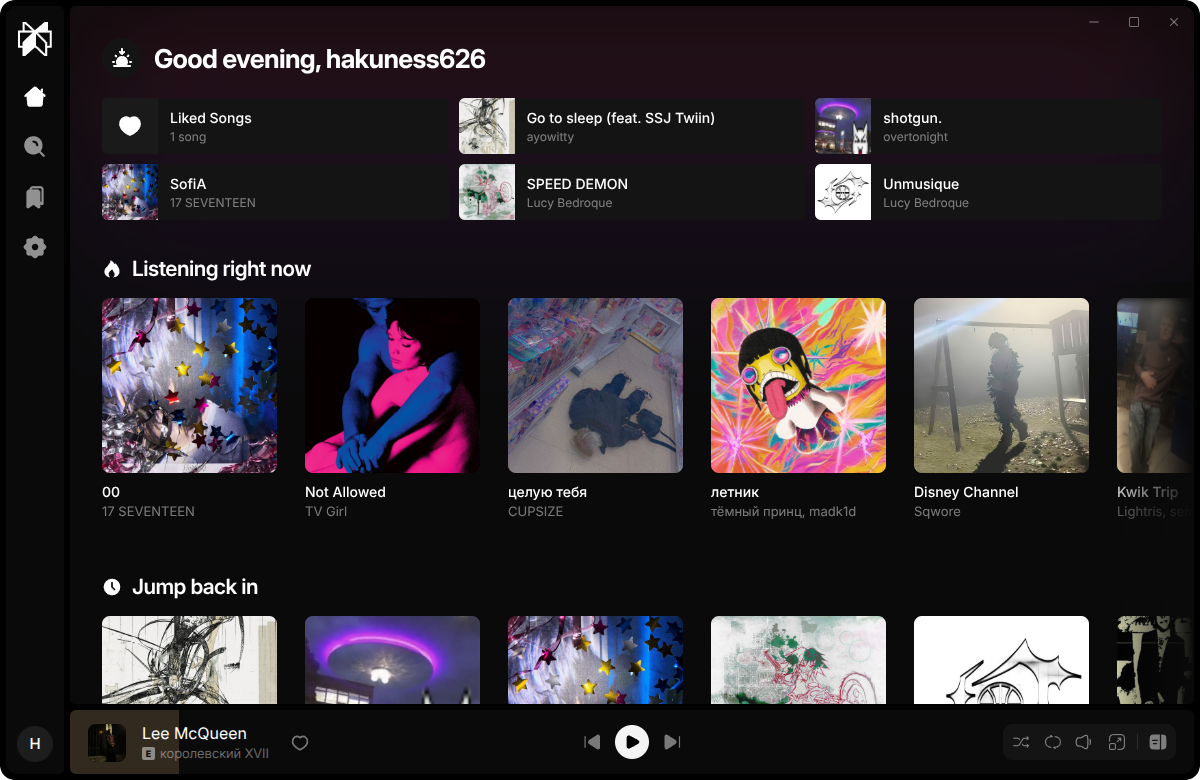The width and height of the screenshot is (1200, 780).
Task: Toggle repeat mode
Action: 1053,742
